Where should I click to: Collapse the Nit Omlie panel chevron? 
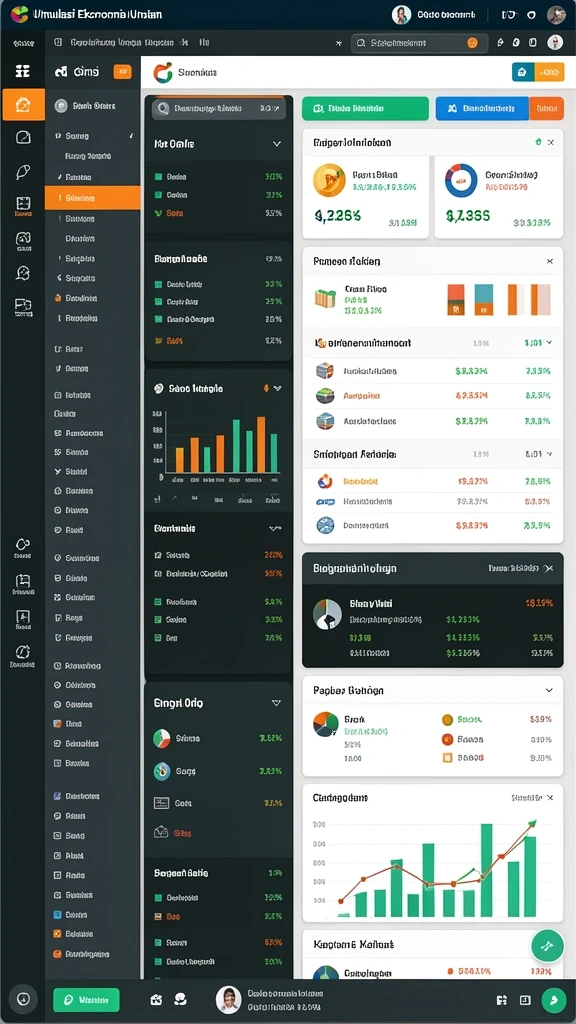click(276, 144)
